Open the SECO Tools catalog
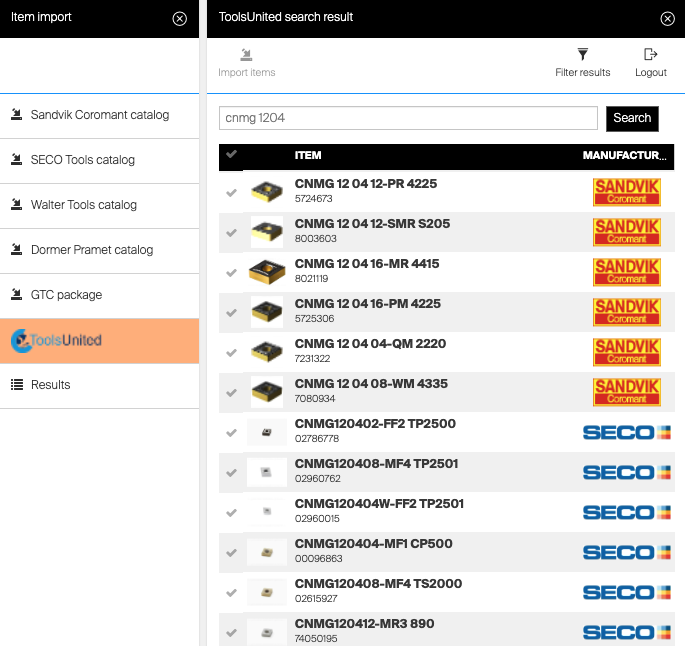 pos(82,160)
